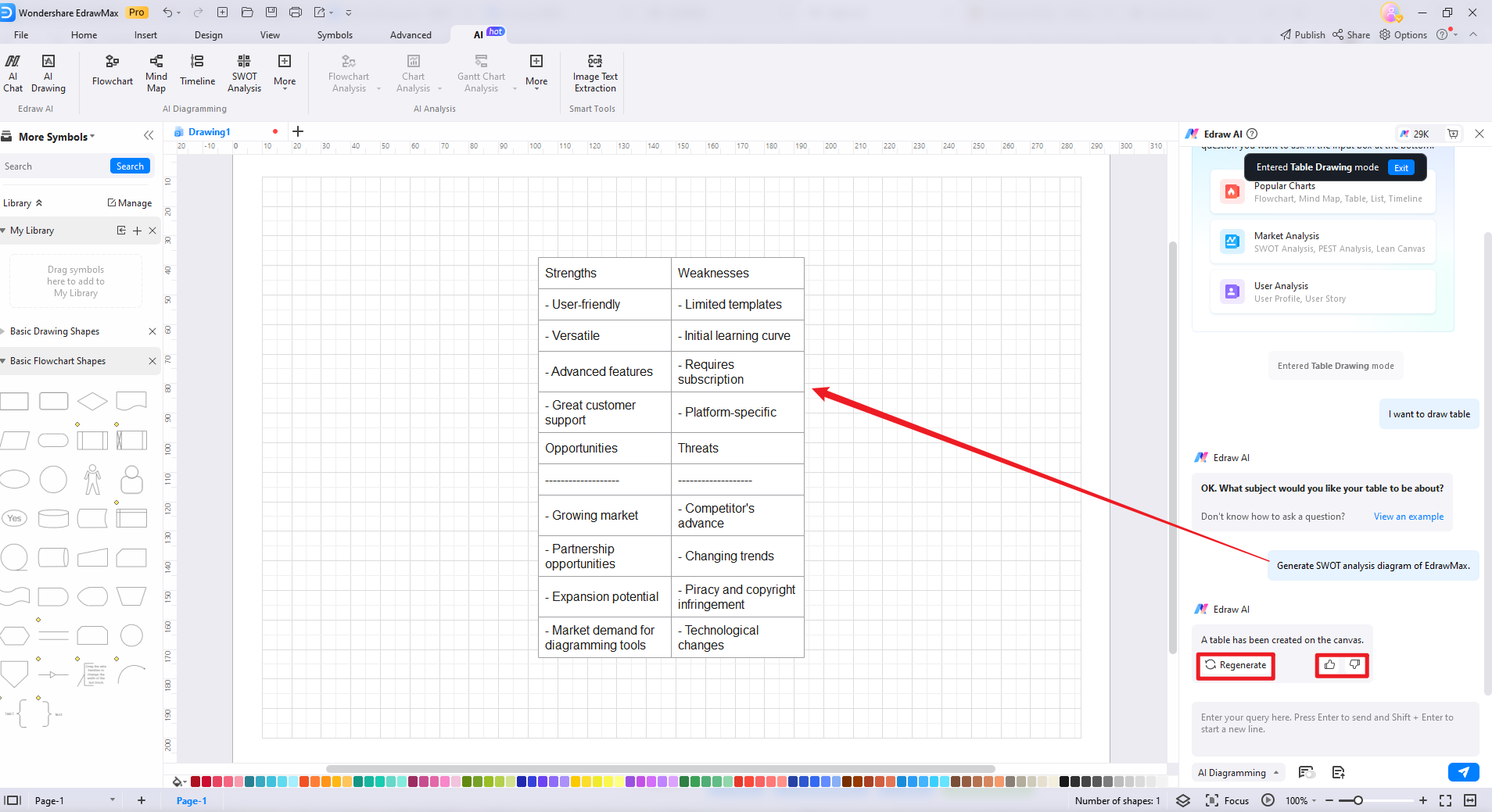Open SWOT Analysis generator in ribbon

point(244,73)
